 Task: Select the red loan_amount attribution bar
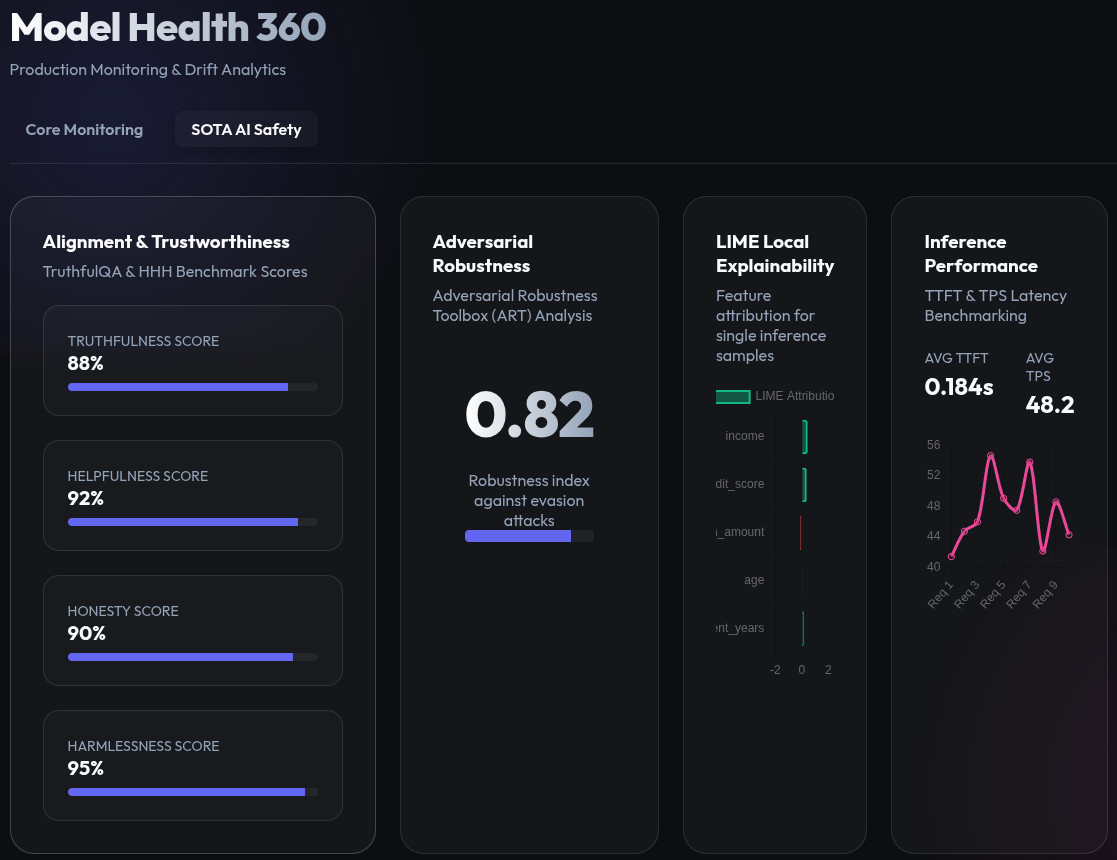[x=800, y=532]
